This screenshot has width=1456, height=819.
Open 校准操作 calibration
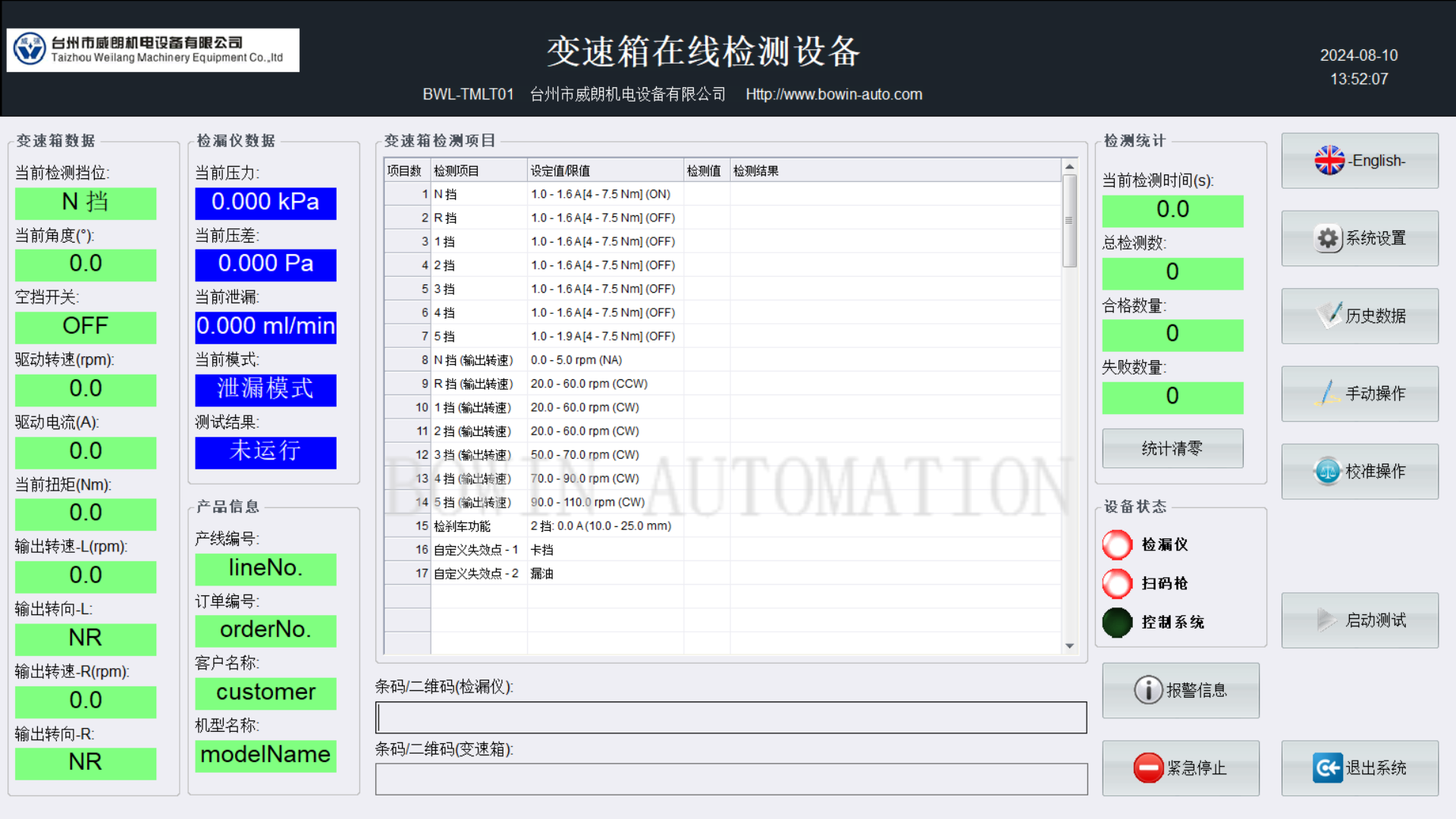click(1360, 471)
